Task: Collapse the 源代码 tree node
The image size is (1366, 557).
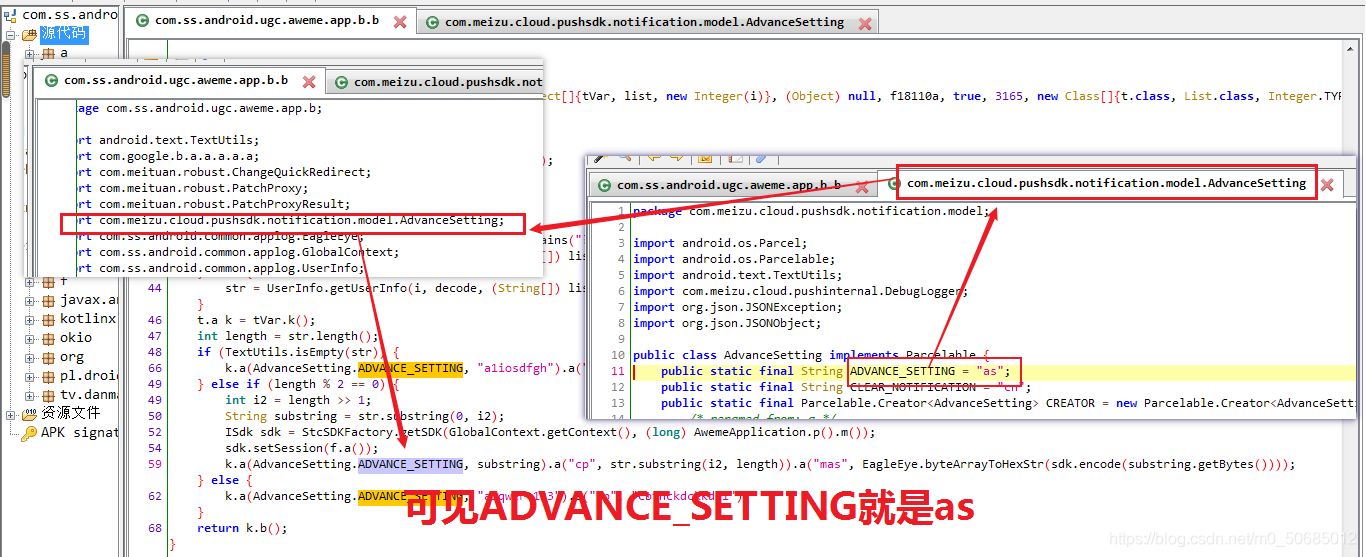Action: [11, 35]
